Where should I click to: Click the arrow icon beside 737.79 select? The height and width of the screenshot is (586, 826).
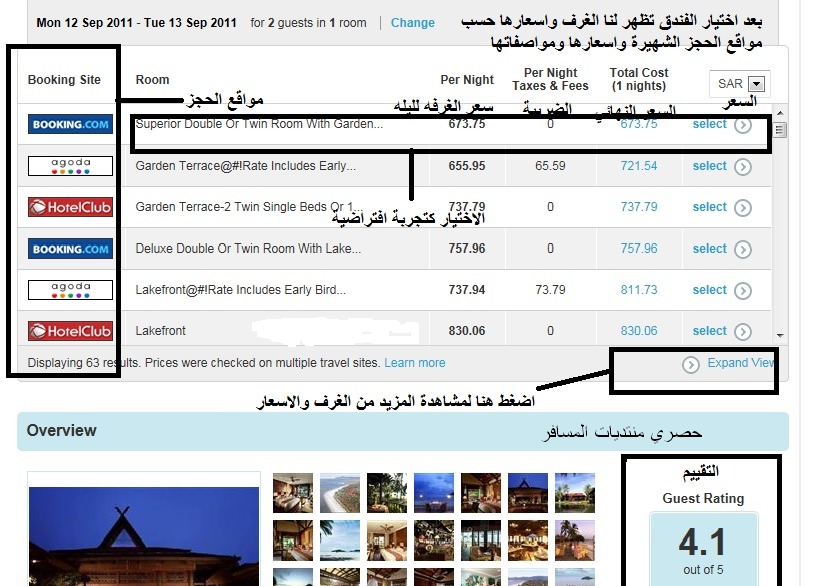pyautogui.click(x=742, y=208)
